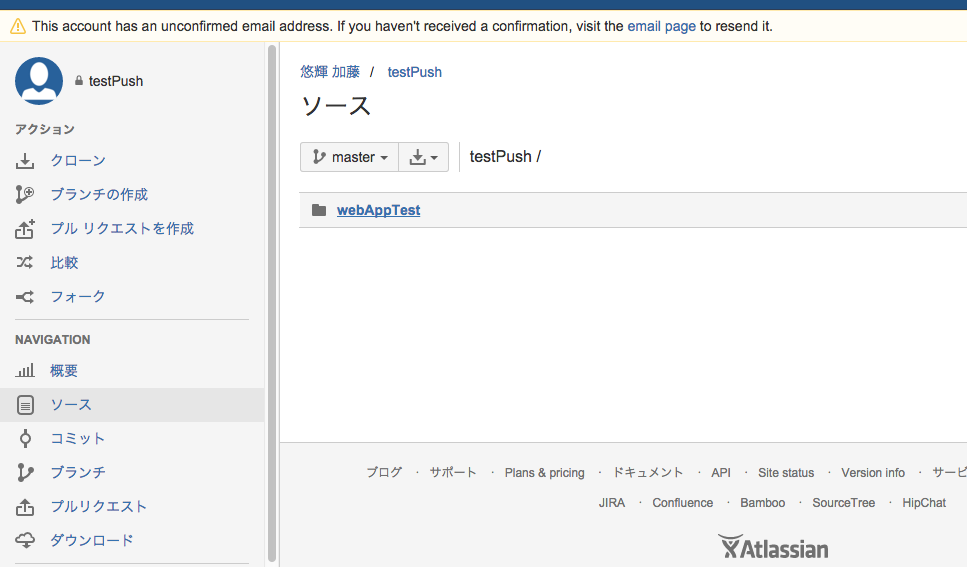Click the commits icon in navigation
The image size is (967, 567).
pyautogui.click(x=25, y=439)
